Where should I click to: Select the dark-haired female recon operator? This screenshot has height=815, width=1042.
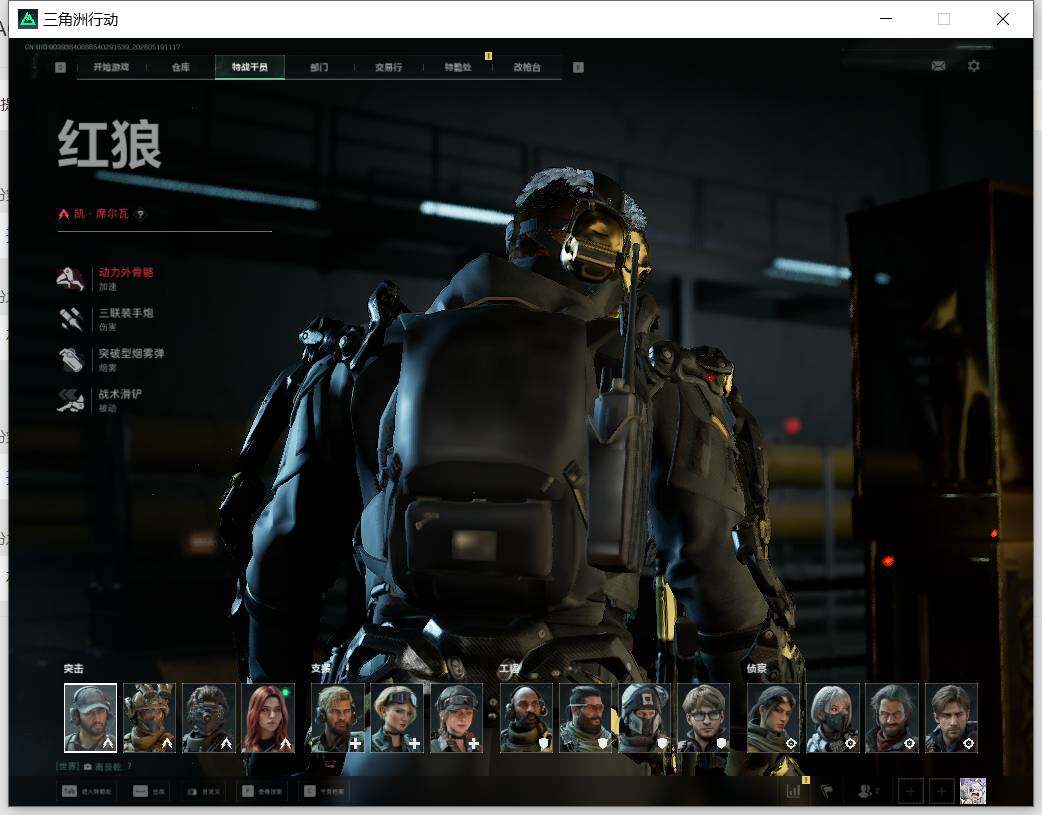click(x=774, y=718)
